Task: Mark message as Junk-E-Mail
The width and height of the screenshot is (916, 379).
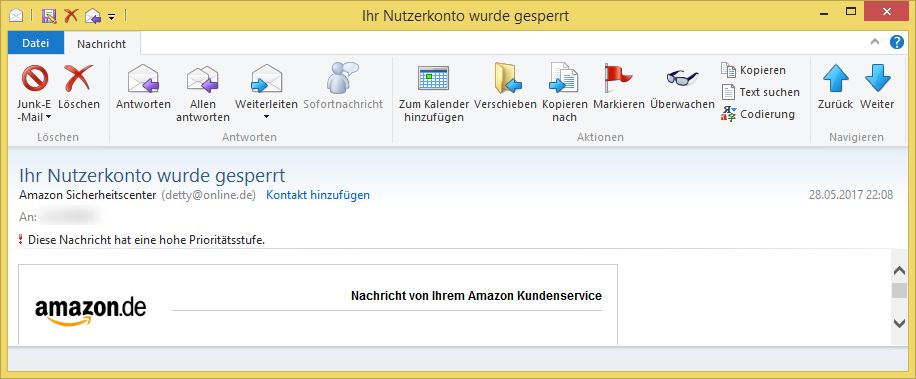Action: pyautogui.click(x=34, y=93)
